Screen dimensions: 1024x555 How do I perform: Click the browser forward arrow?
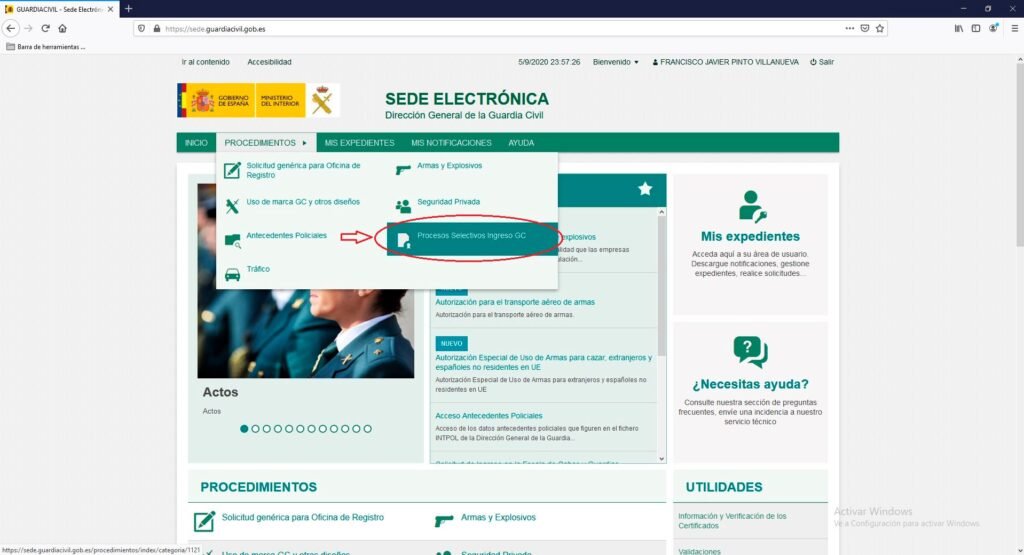[28, 28]
